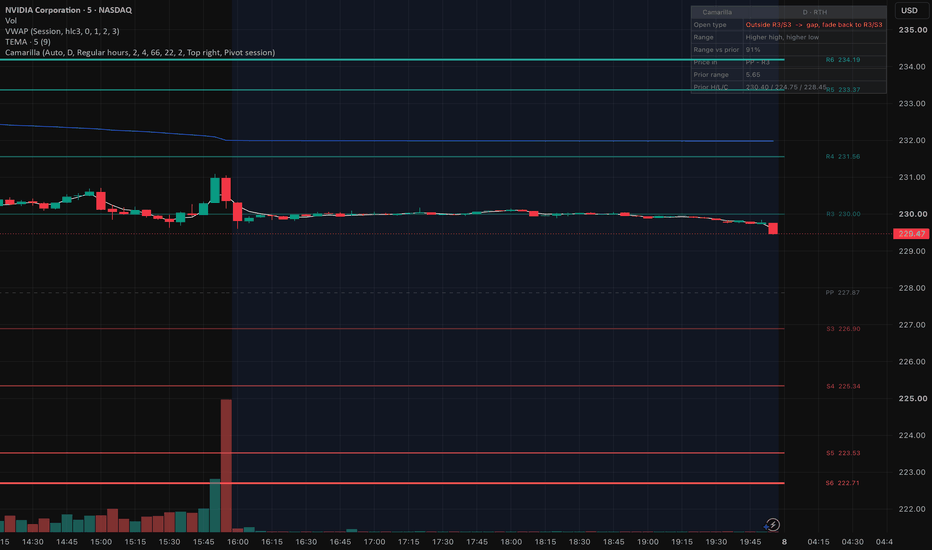Select the tall teal volume bar

pos(215,505)
